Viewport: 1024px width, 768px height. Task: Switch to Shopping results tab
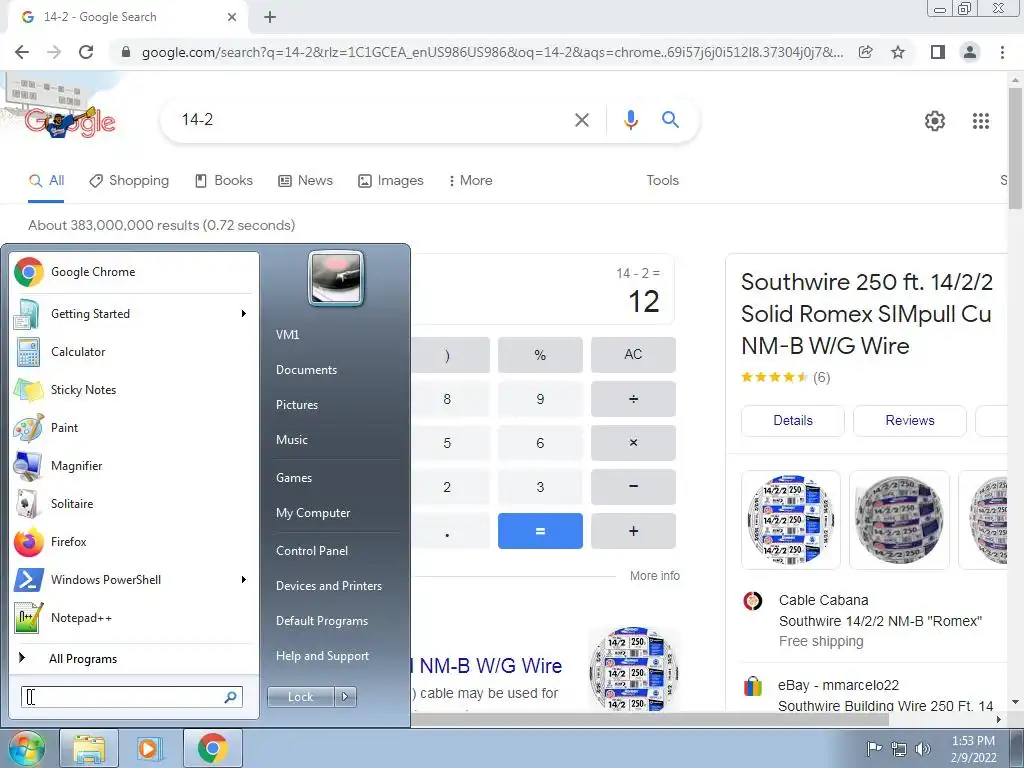(129, 181)
